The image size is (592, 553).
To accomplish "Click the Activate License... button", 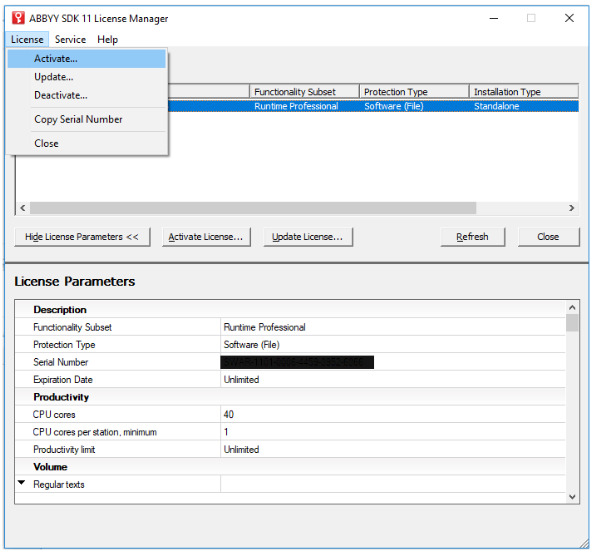I will click(x=206, y=237).
